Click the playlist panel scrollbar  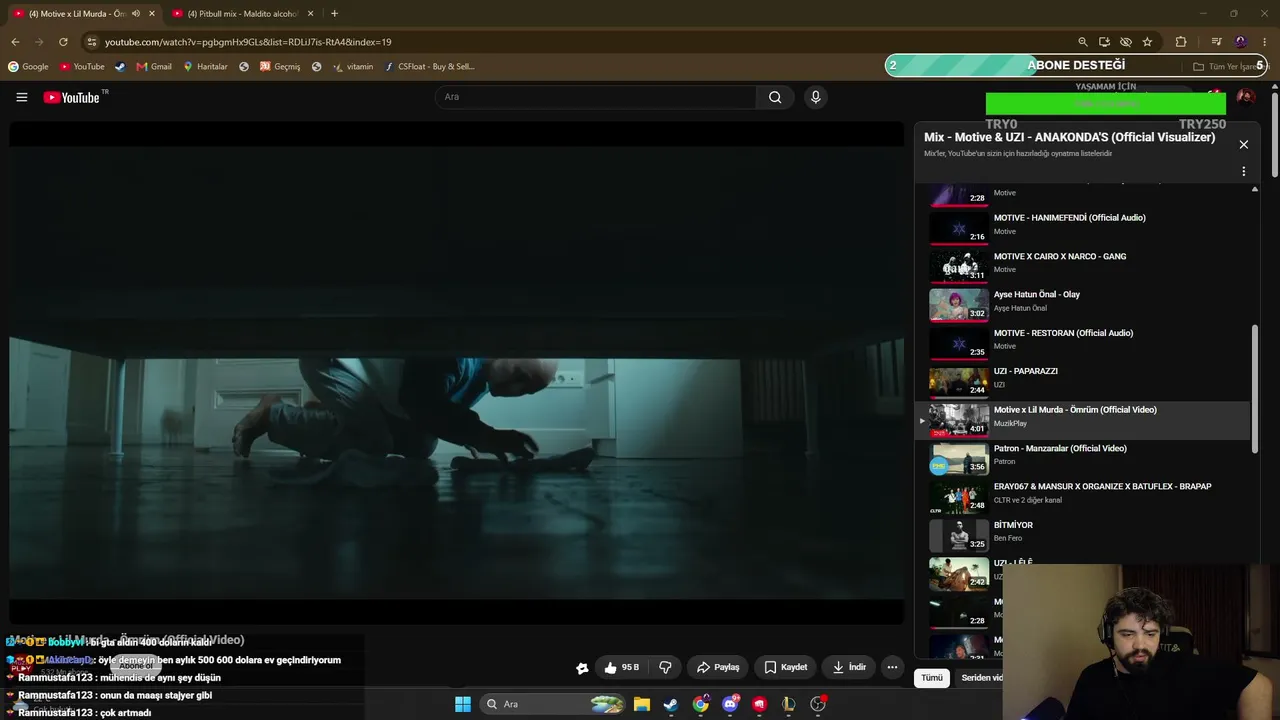pyautogui.click(x=1255, y=390)
